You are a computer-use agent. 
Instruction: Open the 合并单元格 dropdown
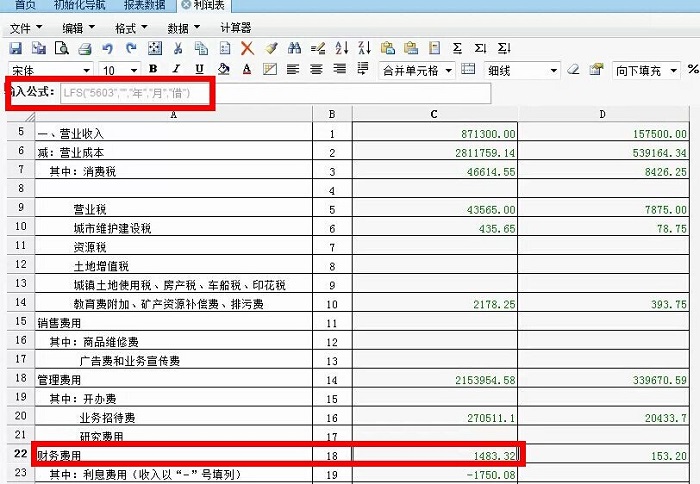pyautogui.click(x=449, y=71)
